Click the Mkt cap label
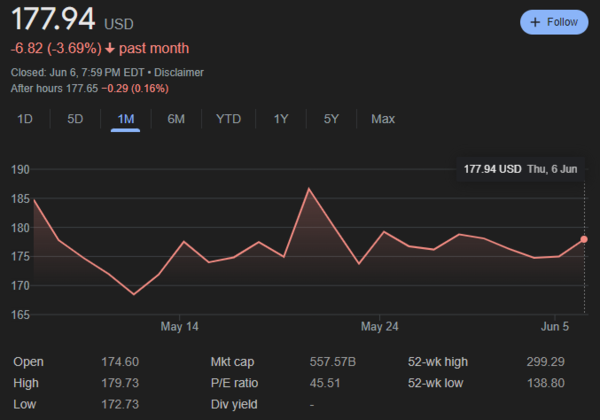 tap(234, 361)
